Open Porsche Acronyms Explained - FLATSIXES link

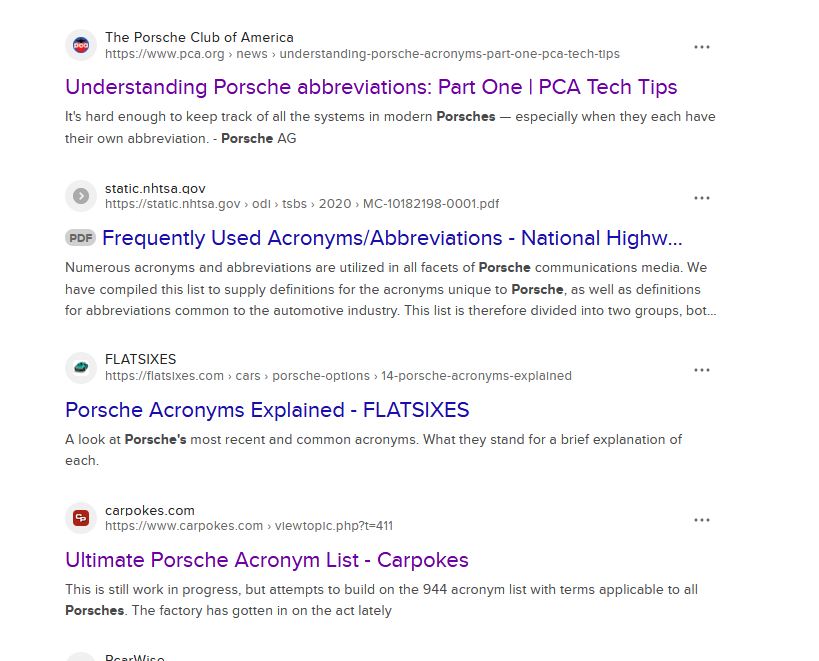coord(267,410)
